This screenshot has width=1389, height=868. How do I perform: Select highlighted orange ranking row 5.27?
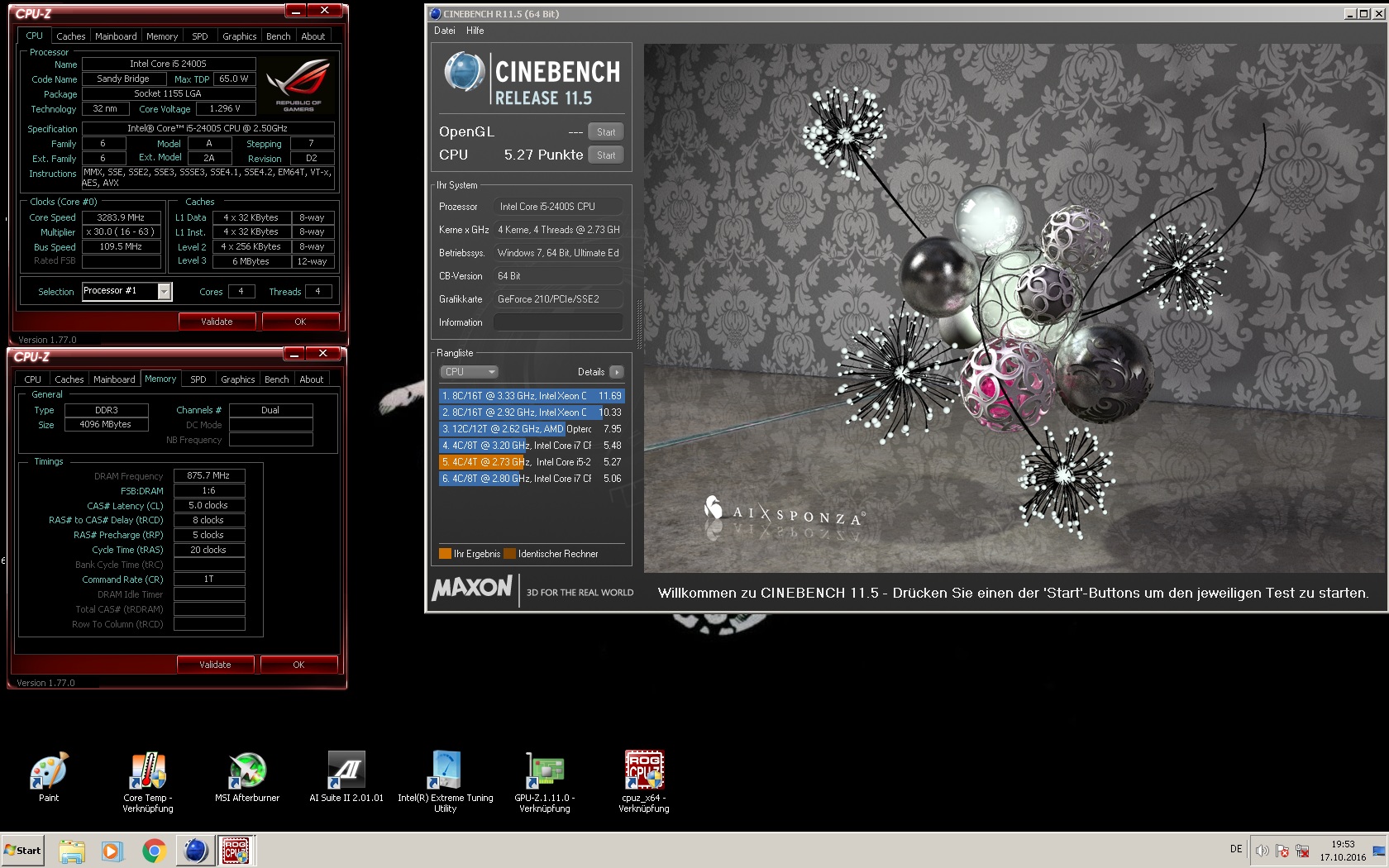532,462
